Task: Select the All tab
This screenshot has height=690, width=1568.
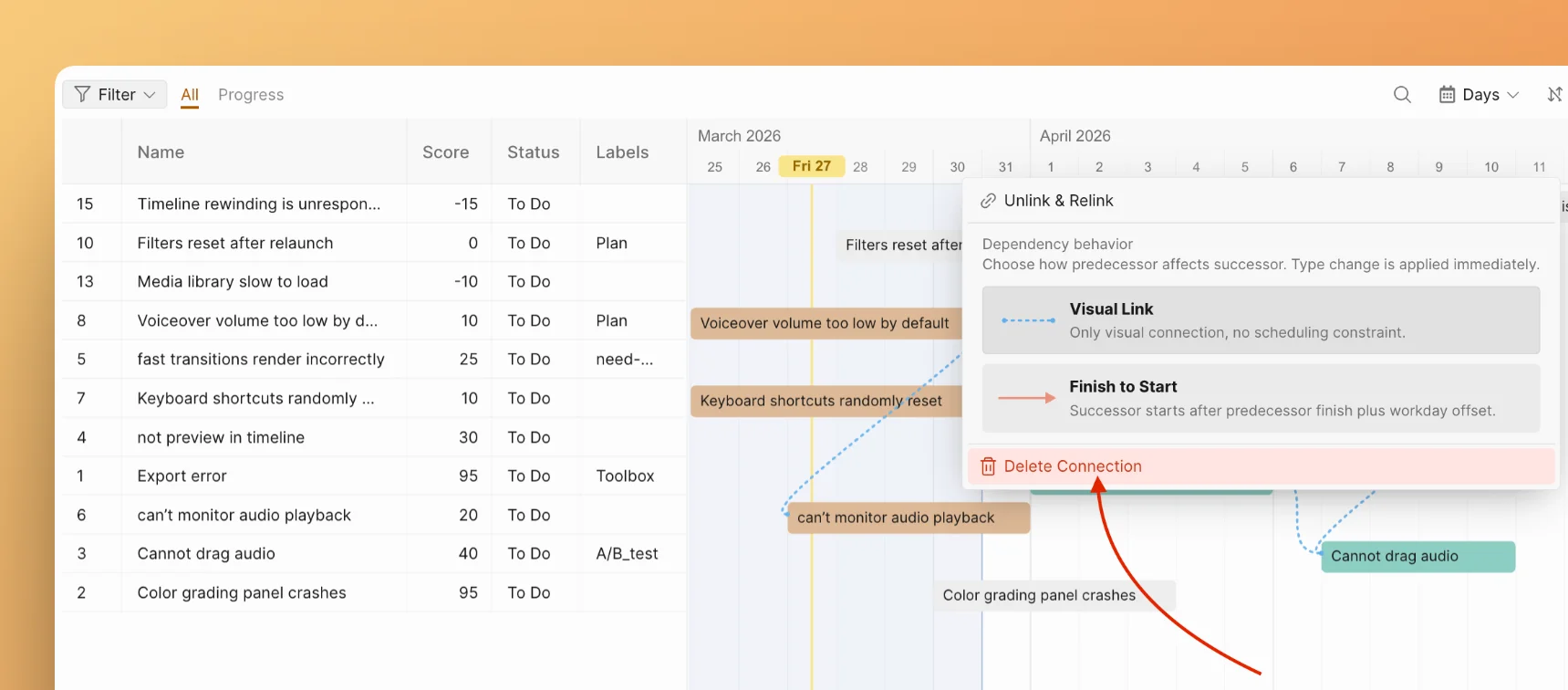Action: coord(190,95)
